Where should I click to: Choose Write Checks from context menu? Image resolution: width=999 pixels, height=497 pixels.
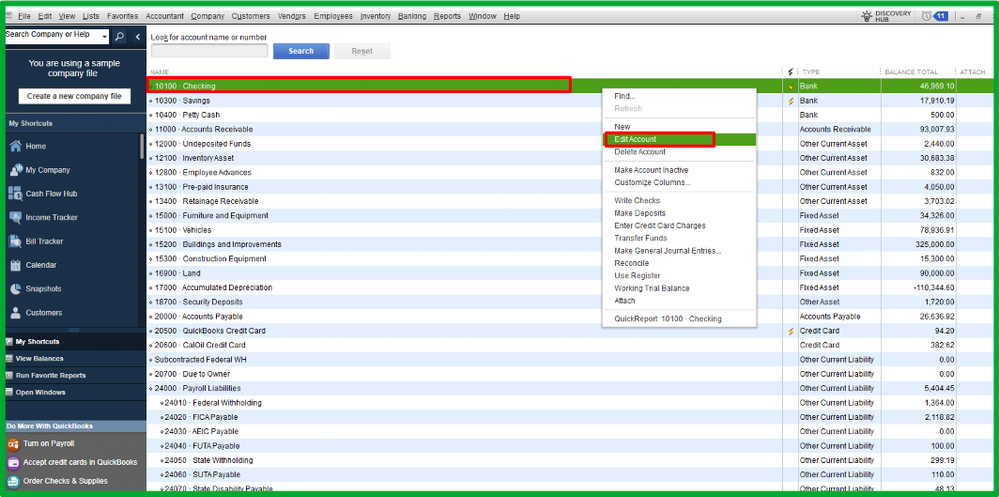click(679, 201)
